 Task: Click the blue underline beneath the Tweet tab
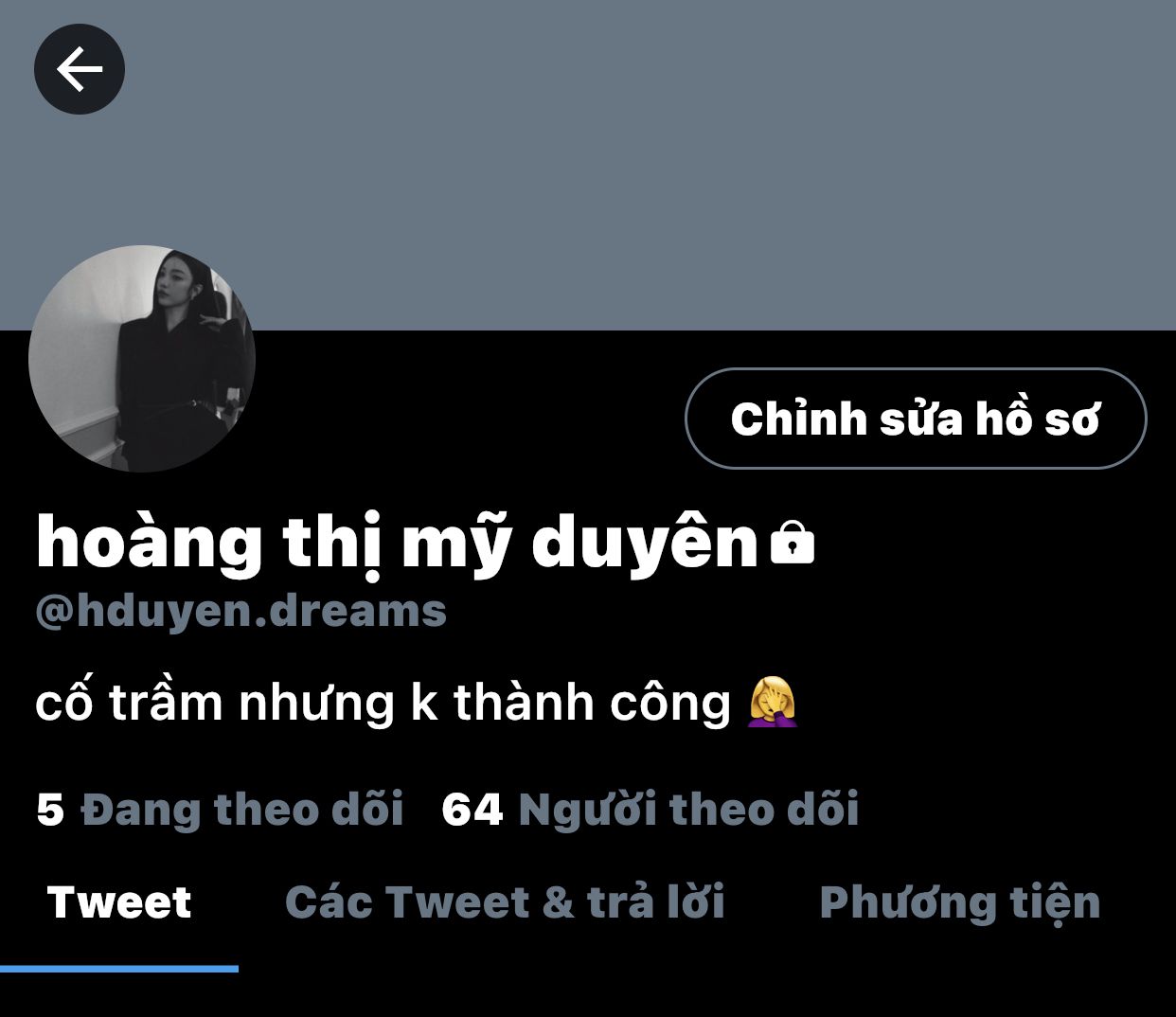pyautogui.click(x=119, y=968)
